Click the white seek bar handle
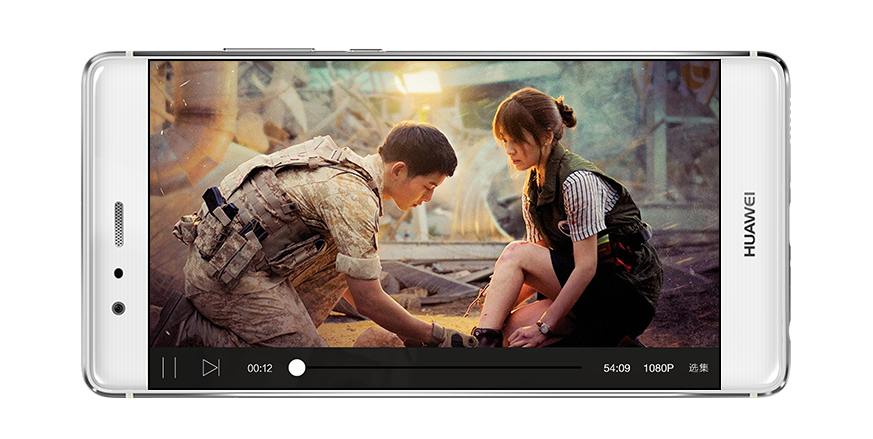The width and height of the screenshot is (873, 439). tap(297, 368)
